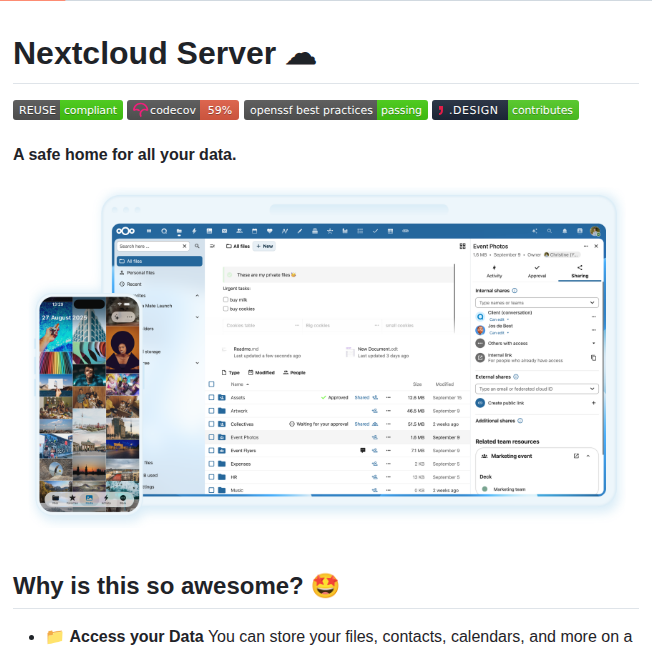
Task: Switch to the Approval tab in sidebar panel
Action: (x=537, y=271)
